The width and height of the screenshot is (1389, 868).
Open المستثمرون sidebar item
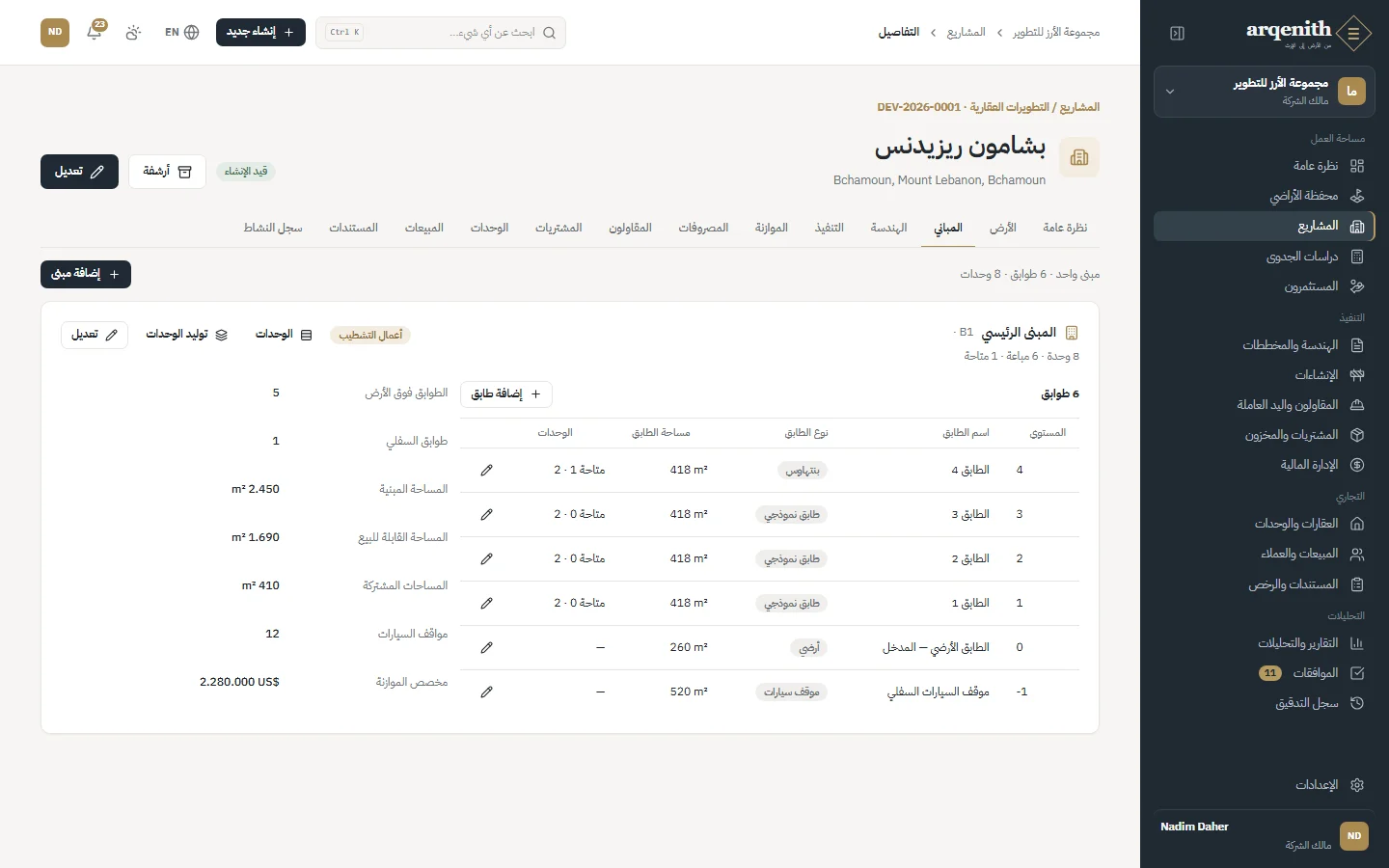(x=1265, y=286)
